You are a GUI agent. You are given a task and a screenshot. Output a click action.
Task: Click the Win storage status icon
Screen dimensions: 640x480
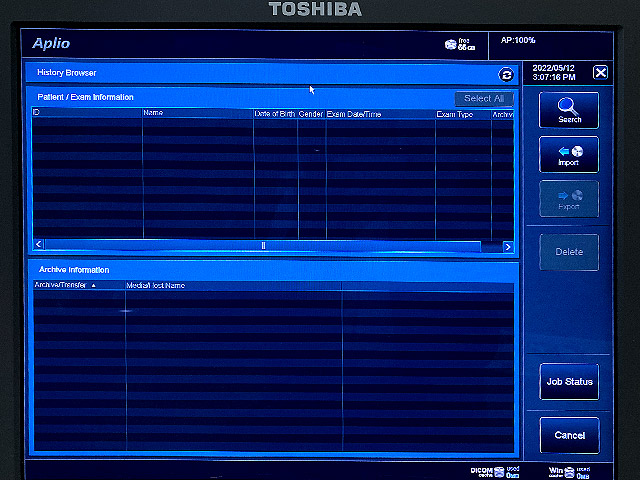click(x=569, y=473)
